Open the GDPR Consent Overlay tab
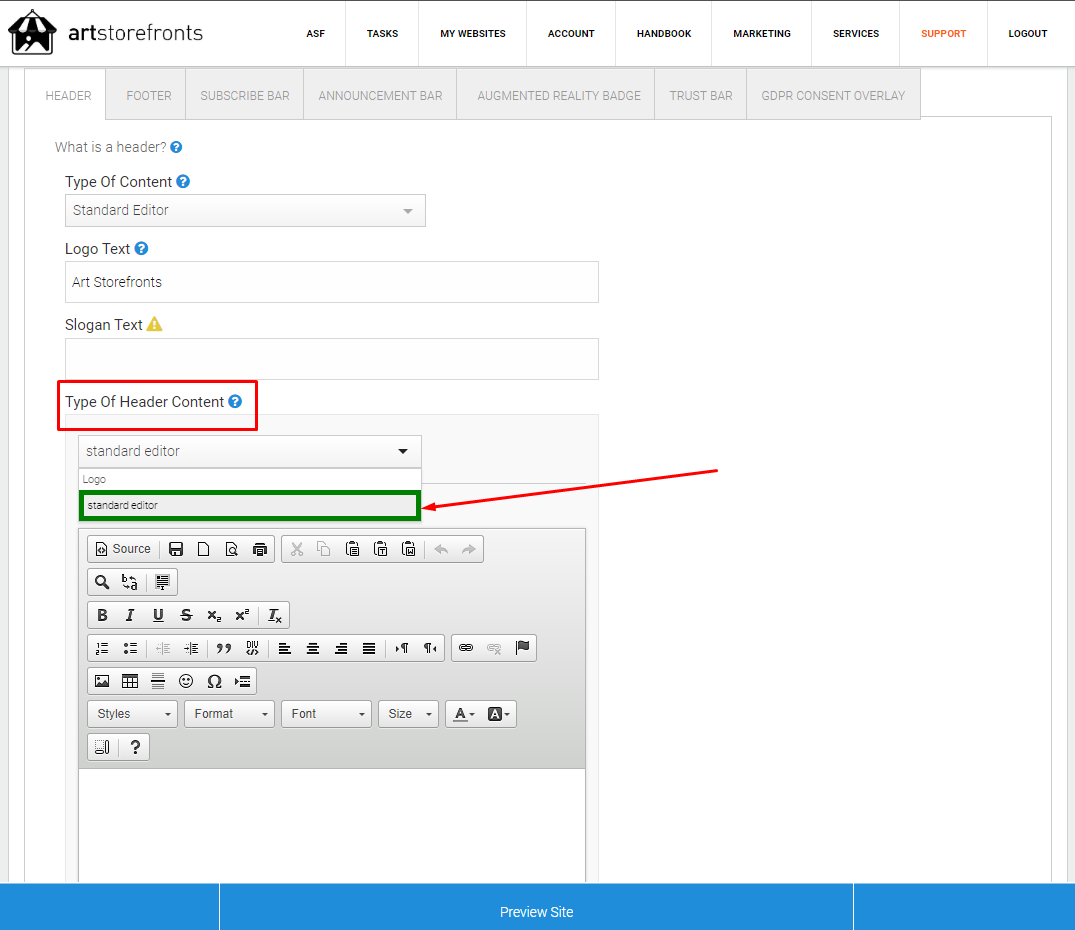The width and height of the screenshot is (1075, 930). 833,95
